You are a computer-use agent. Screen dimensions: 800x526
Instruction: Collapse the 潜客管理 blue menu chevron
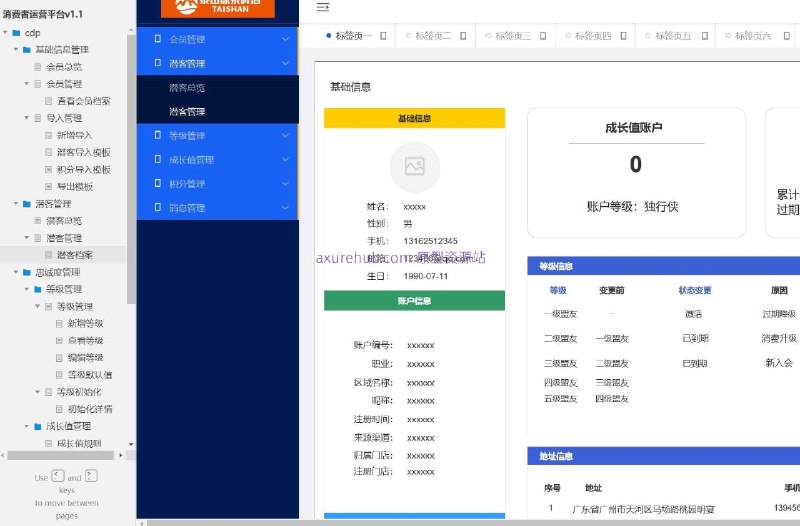285,63
